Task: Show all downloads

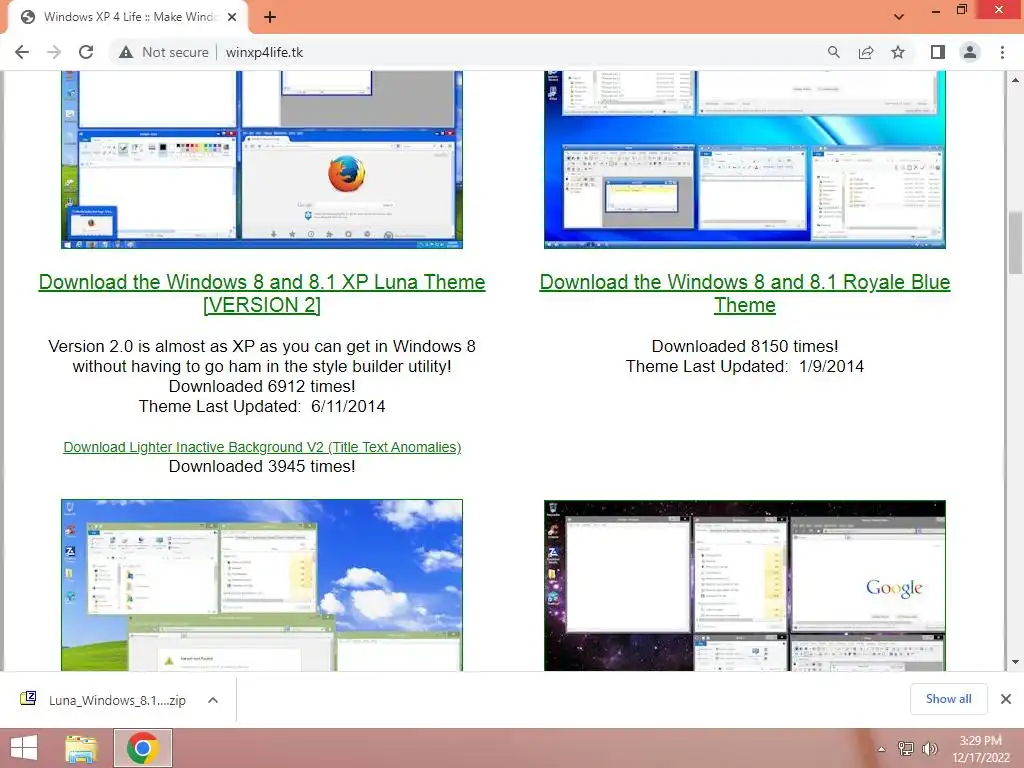Action: coord(948,699)
